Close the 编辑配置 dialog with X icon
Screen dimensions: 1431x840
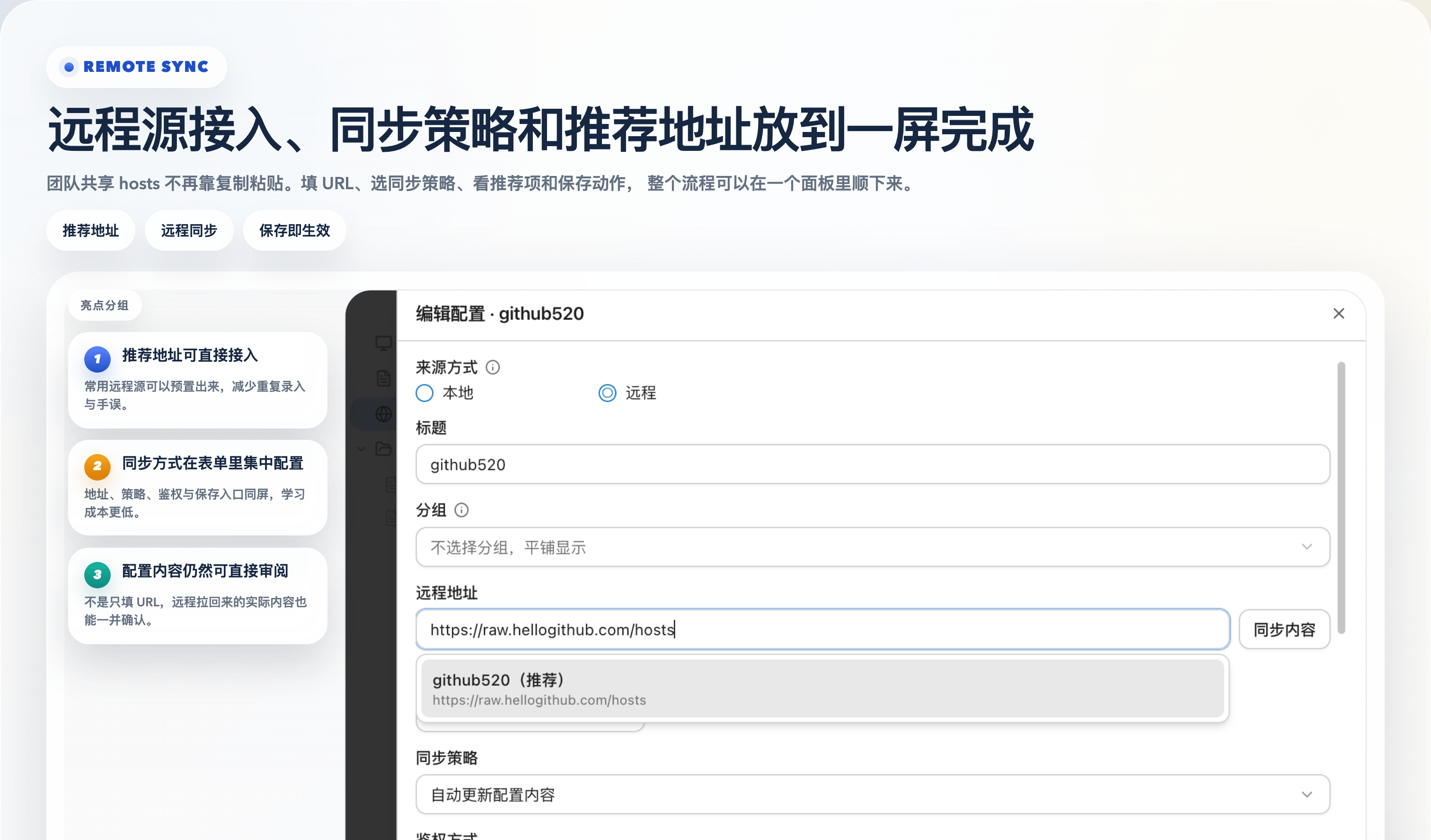click(1338, 313)
